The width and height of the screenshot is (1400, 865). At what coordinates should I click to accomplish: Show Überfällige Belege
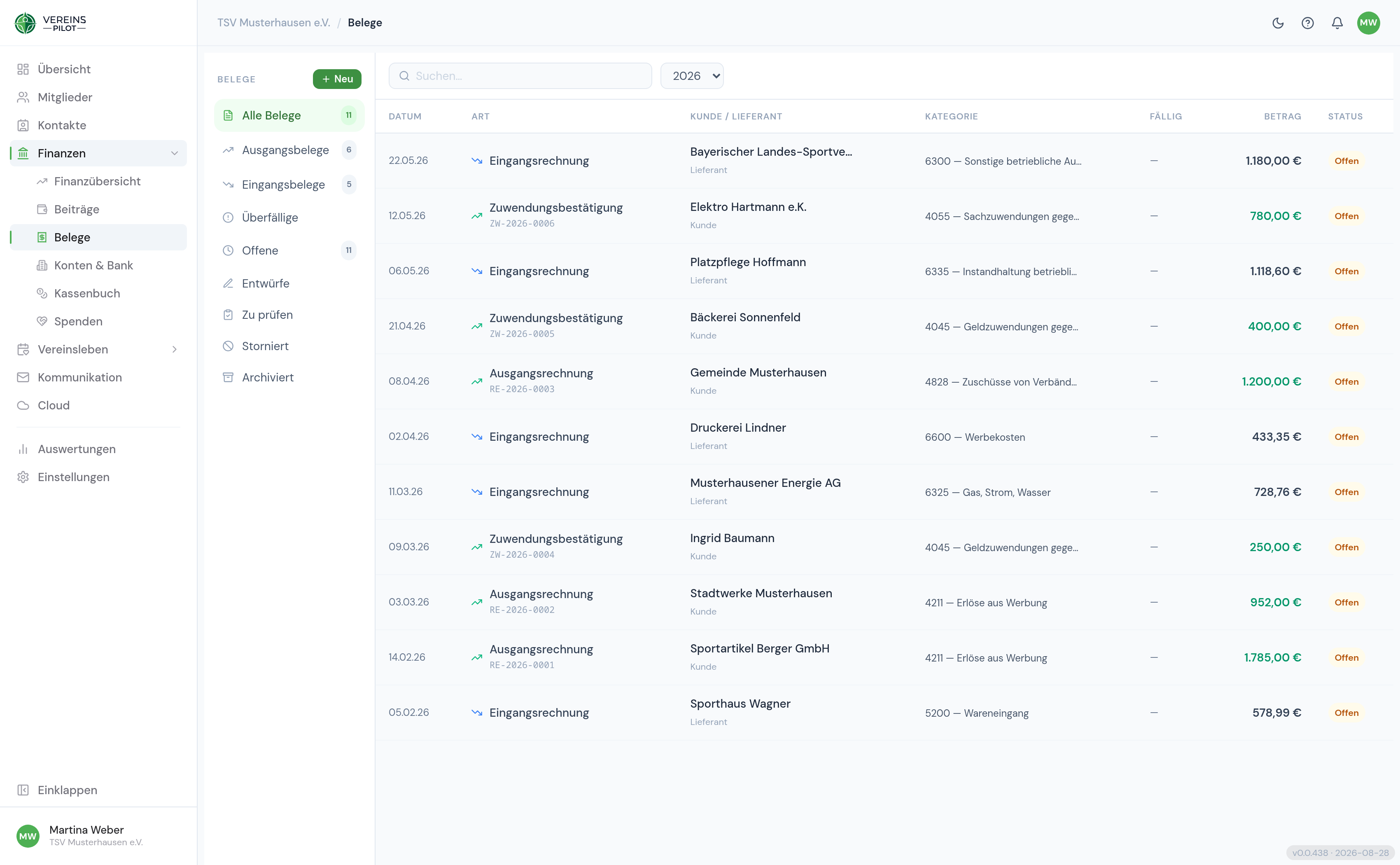(289, 217)
